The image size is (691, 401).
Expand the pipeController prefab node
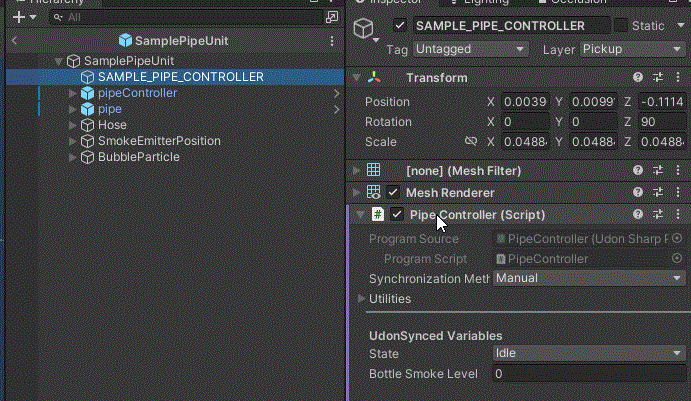pos(72,93)
